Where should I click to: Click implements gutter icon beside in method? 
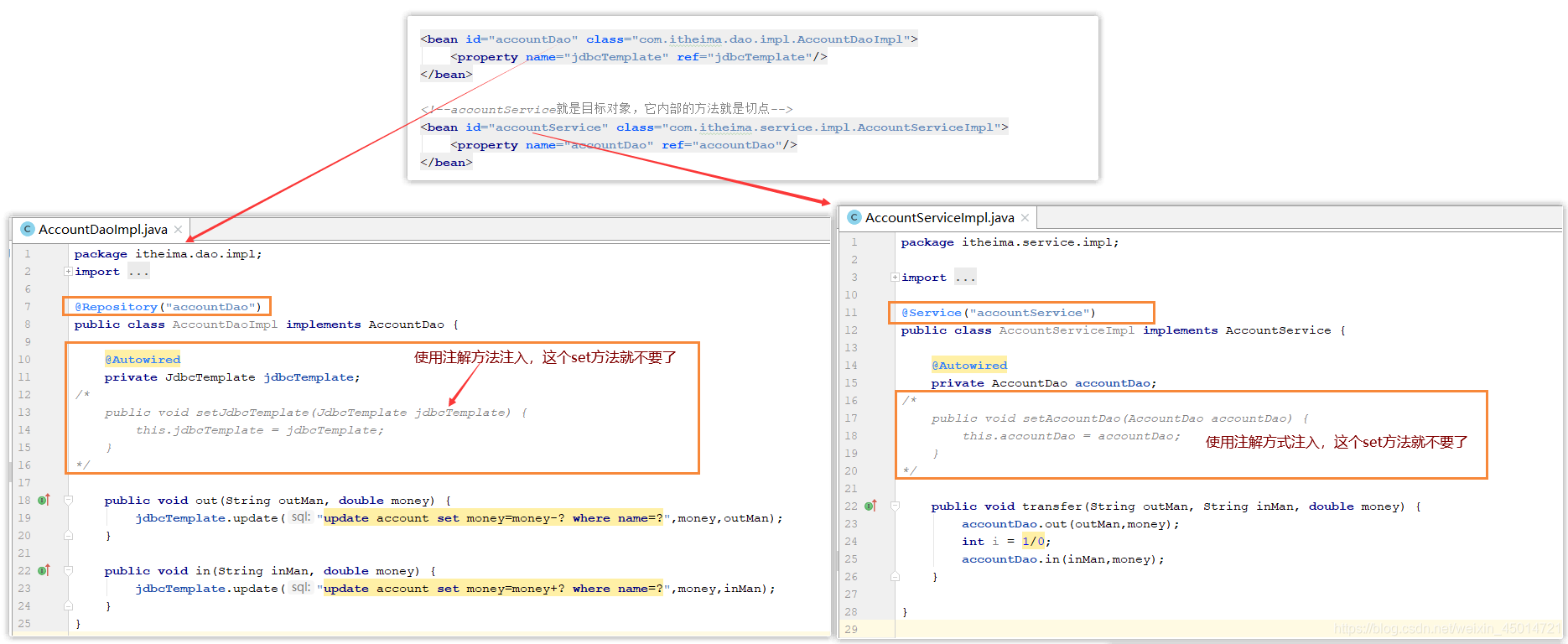[44, 570]
